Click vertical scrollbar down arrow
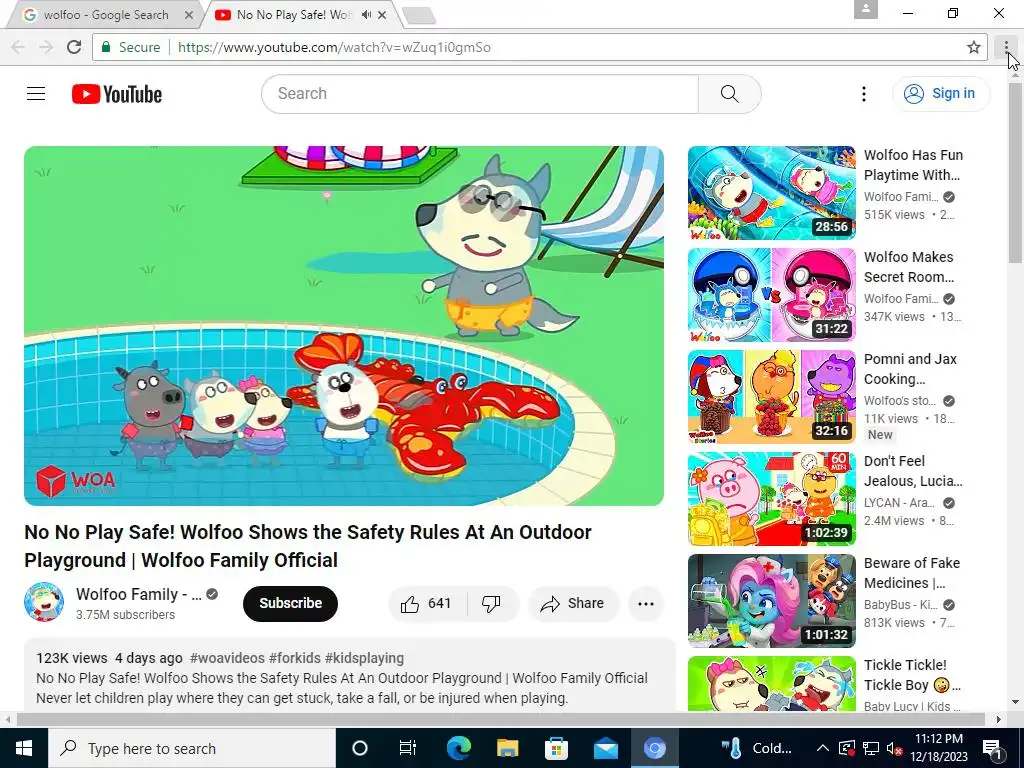Viewport: 1024px width, 768px height. click(x=1016, y=703)
